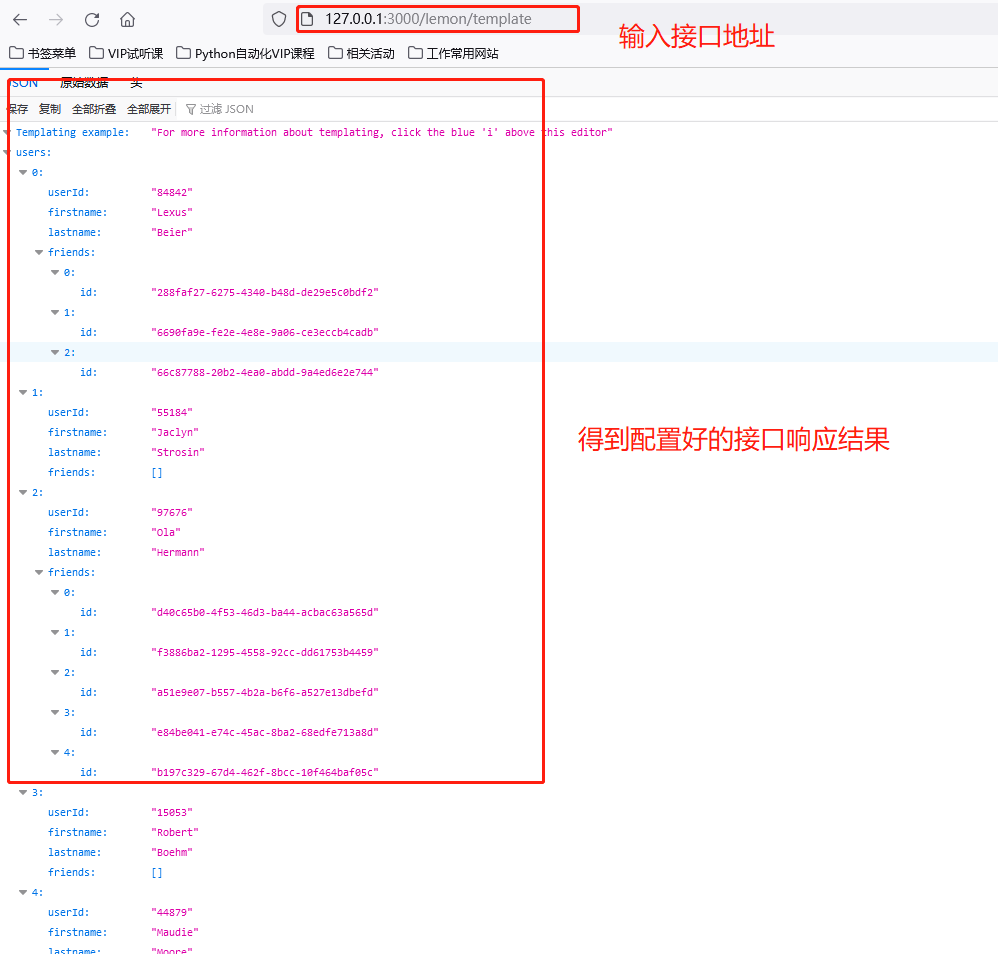Select id "6690fa9e-fe2e-4e8e-9a06-ce3eccb4cadb"
998x954 pixels.
tap(265, 332)
